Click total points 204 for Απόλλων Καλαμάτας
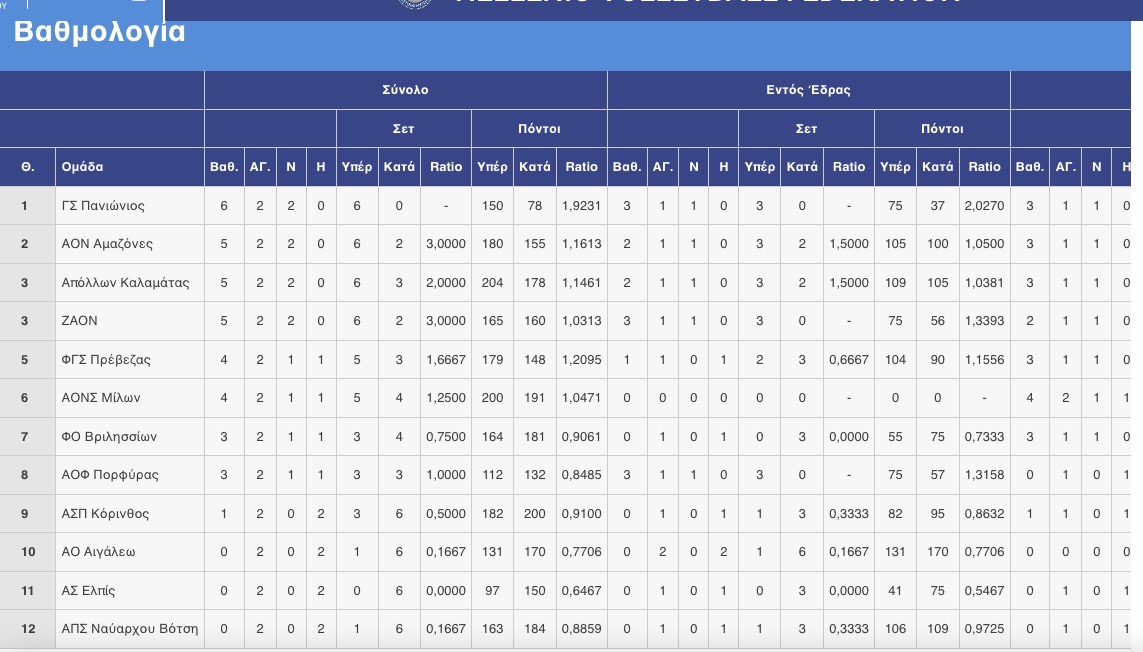This screenshot has width=1143, height=652. pyautogui.click(x=492, y=282)
